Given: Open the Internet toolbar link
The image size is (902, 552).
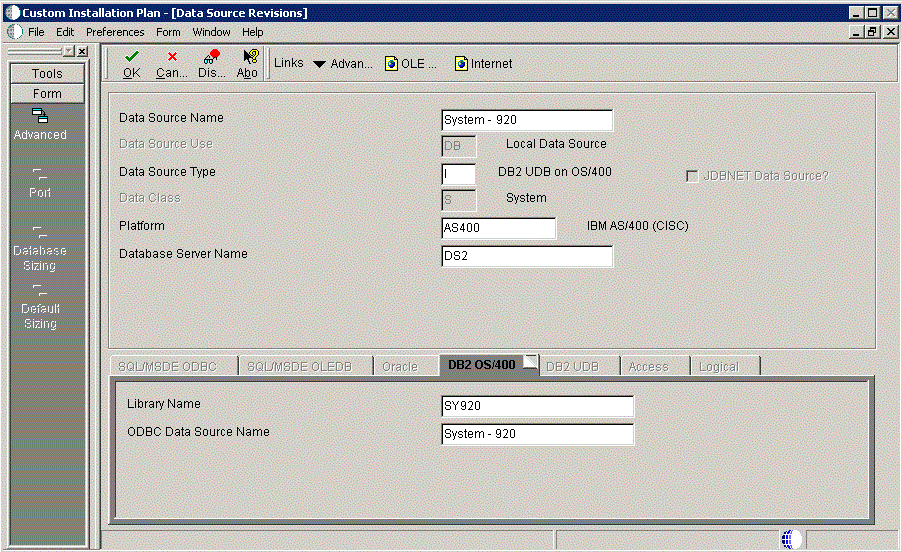Looking at the screenshot, I should [x=483, y=64].
